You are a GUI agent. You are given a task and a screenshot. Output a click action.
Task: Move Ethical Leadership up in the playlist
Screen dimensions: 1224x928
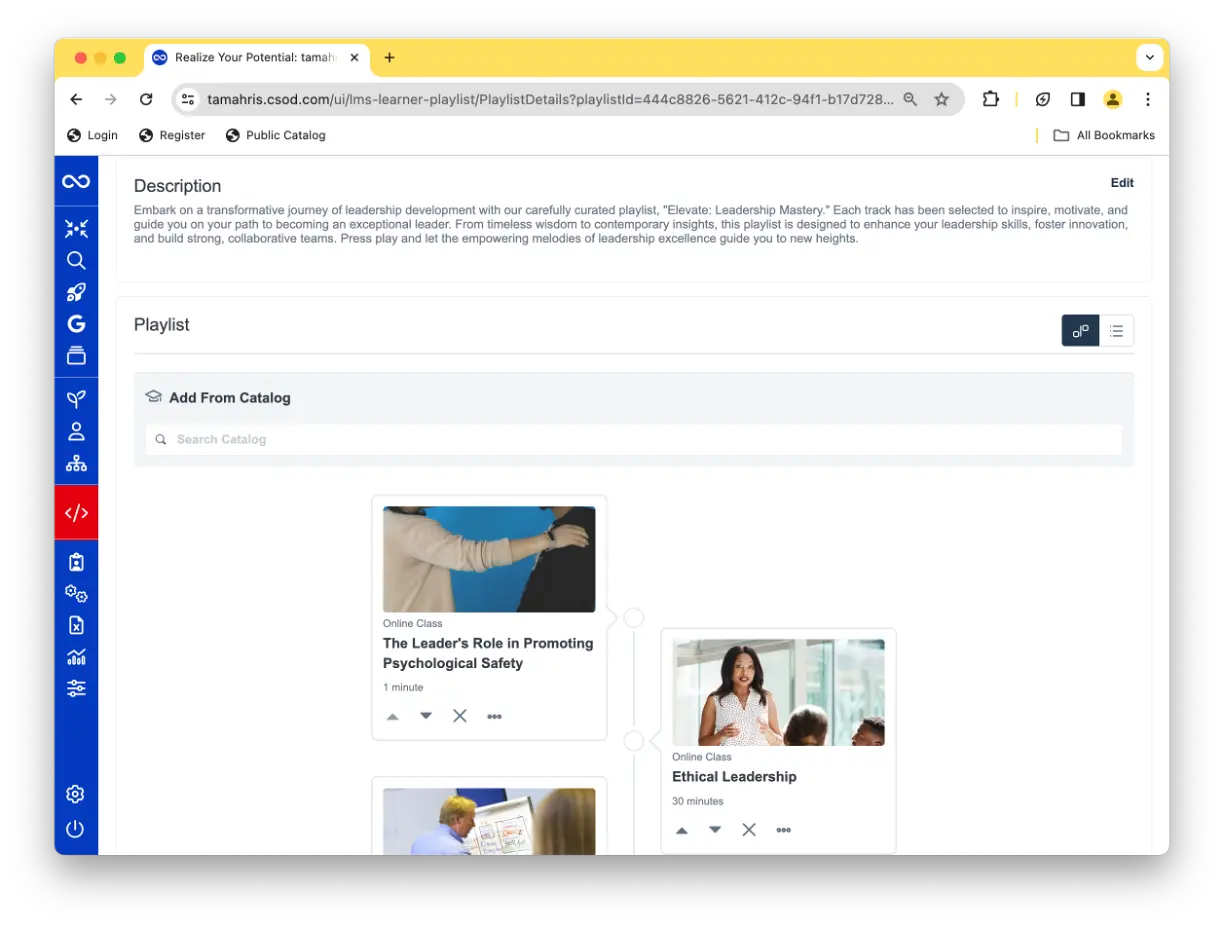point(682,830)
